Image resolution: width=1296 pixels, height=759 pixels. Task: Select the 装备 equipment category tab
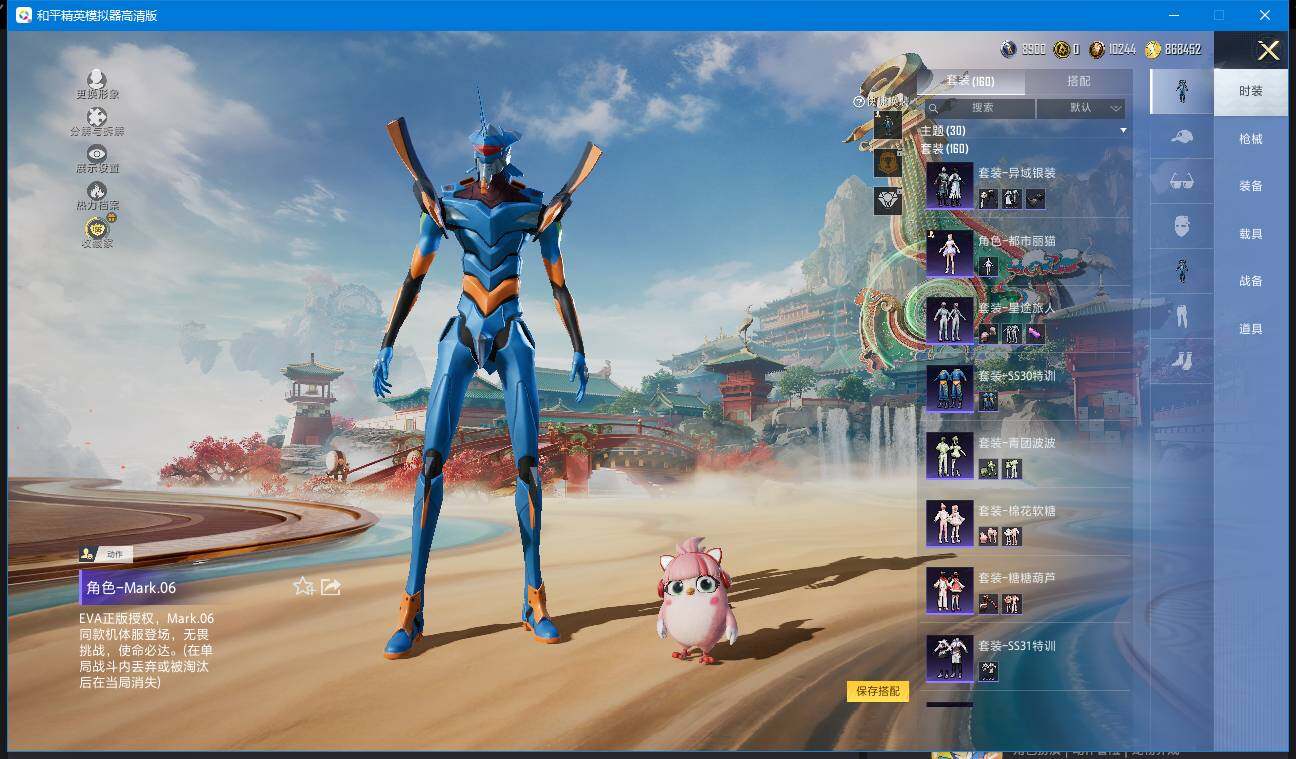pyautogui.click(x=1250, y=186)
